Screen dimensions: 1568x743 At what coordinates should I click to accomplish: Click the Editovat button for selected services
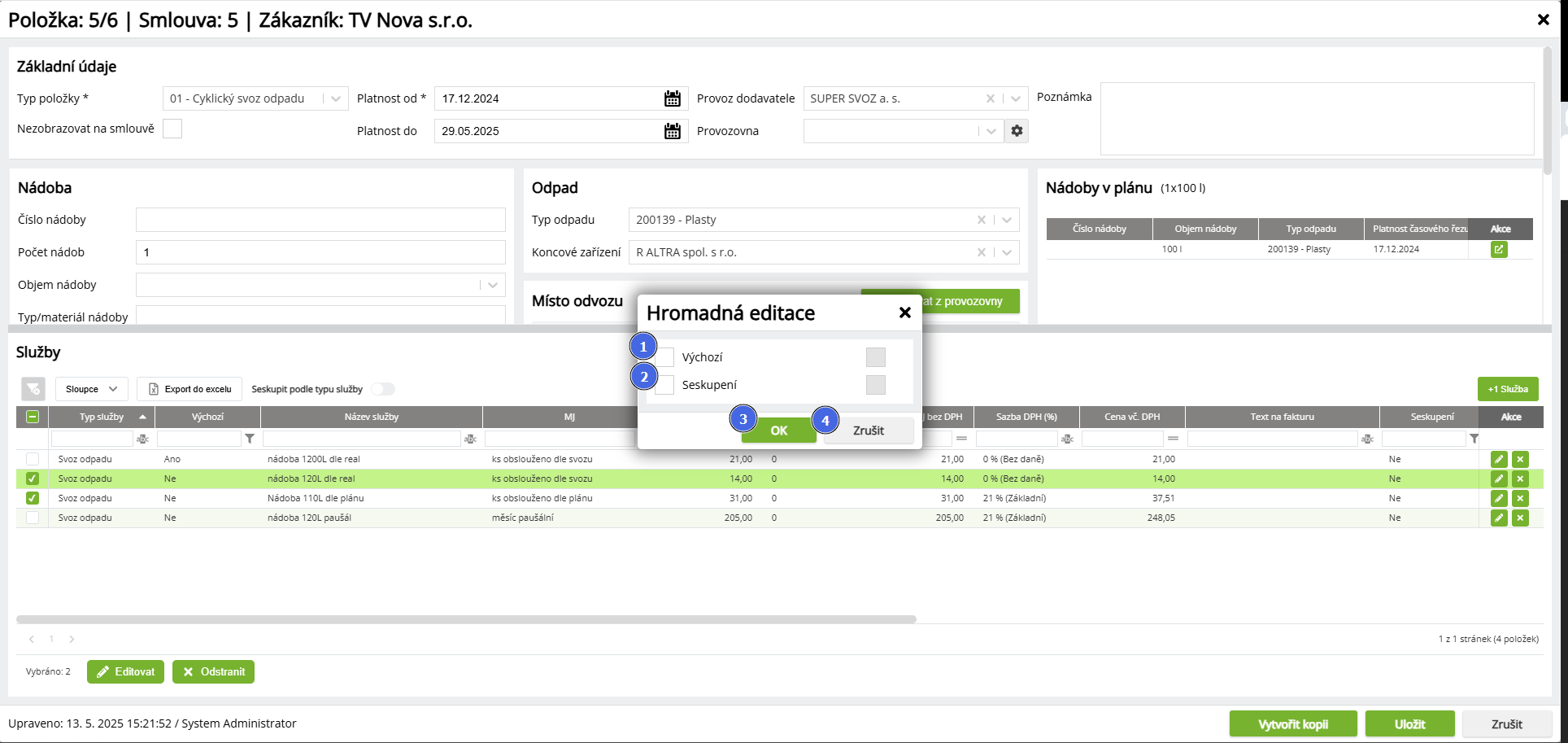pyautogui.click(x=126, y=671)
